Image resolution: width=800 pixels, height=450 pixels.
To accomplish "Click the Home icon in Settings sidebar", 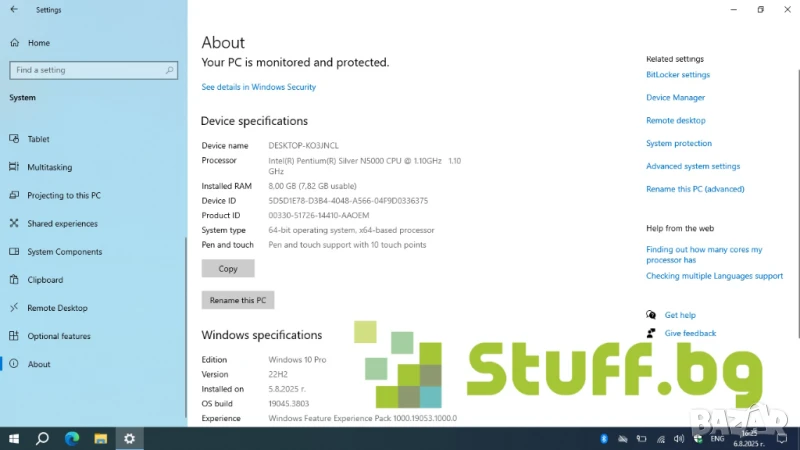I will click(x=14, y=43).
